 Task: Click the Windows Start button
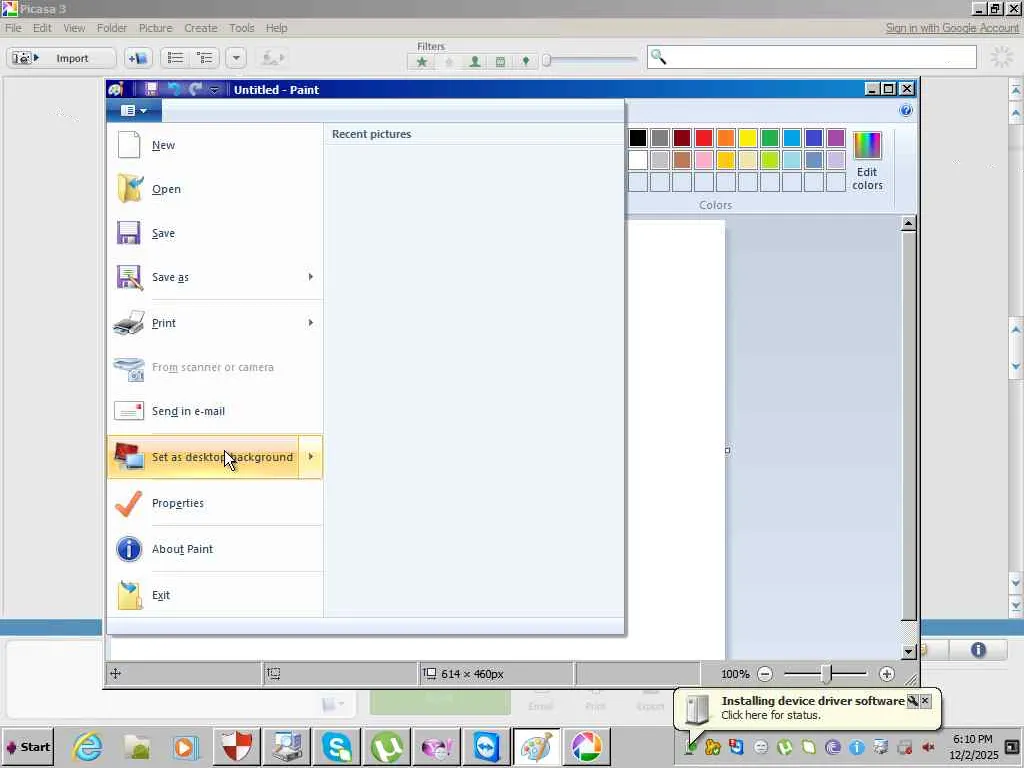pyautogui.click(x=27, y=747)
